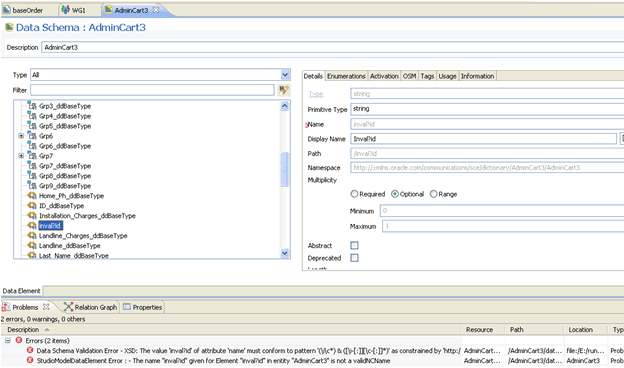The image size is (624, 368).
Task: Click inside the Display Name input field
Action: 483,139
